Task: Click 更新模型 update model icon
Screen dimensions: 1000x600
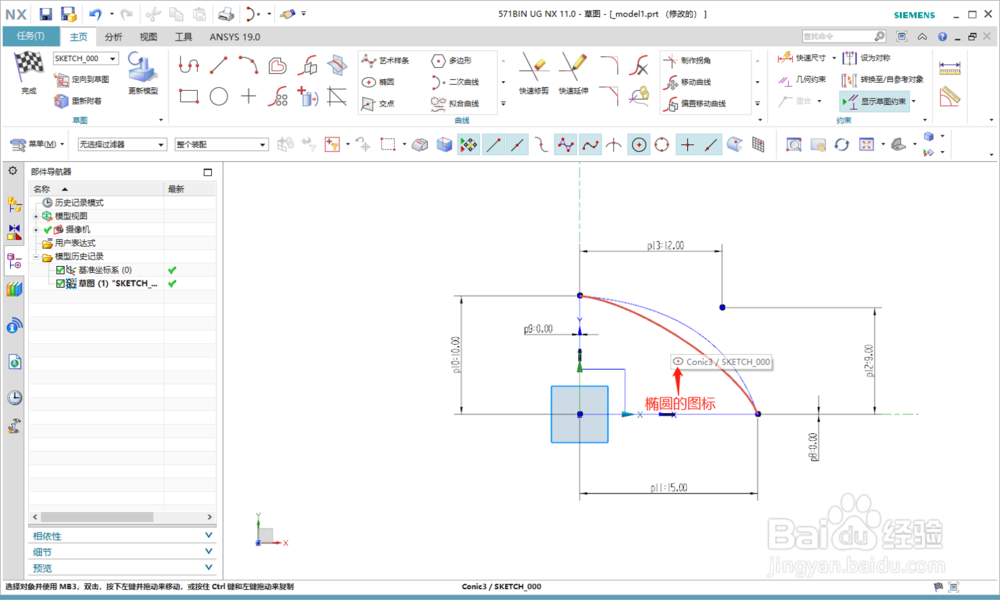Action: (142, 73)
